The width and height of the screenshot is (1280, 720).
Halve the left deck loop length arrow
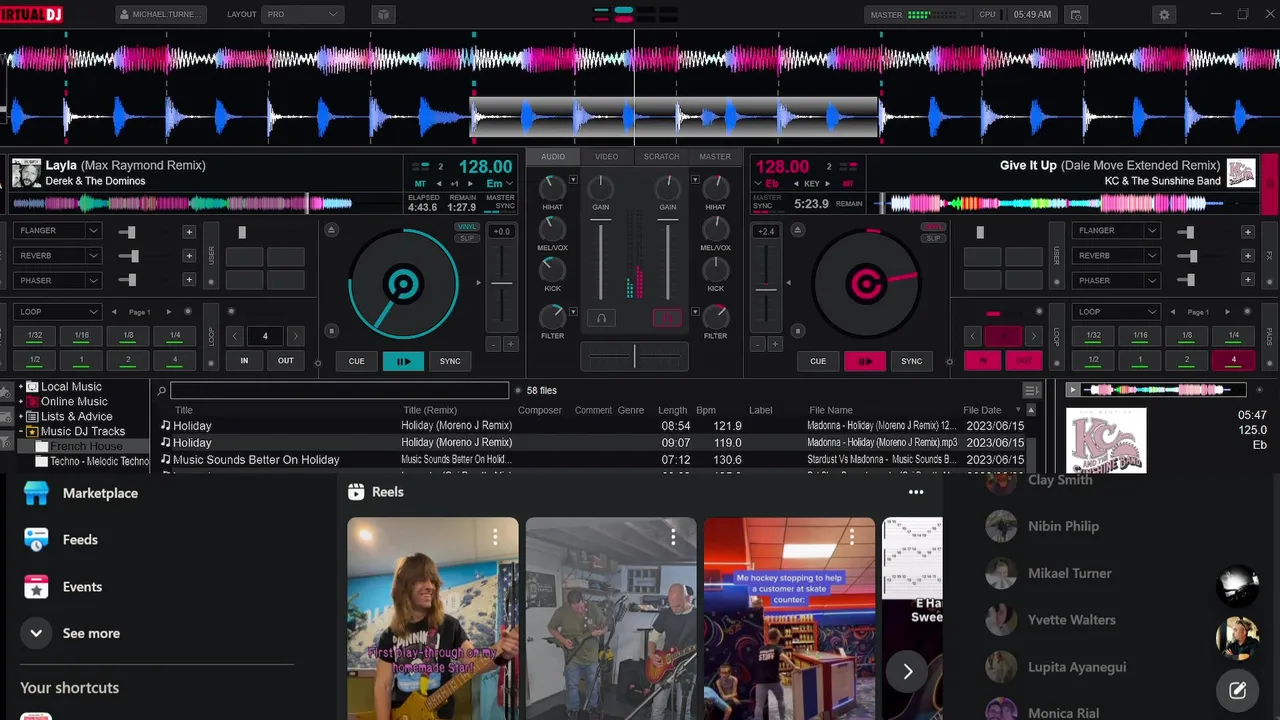click(x=236, y=336)
